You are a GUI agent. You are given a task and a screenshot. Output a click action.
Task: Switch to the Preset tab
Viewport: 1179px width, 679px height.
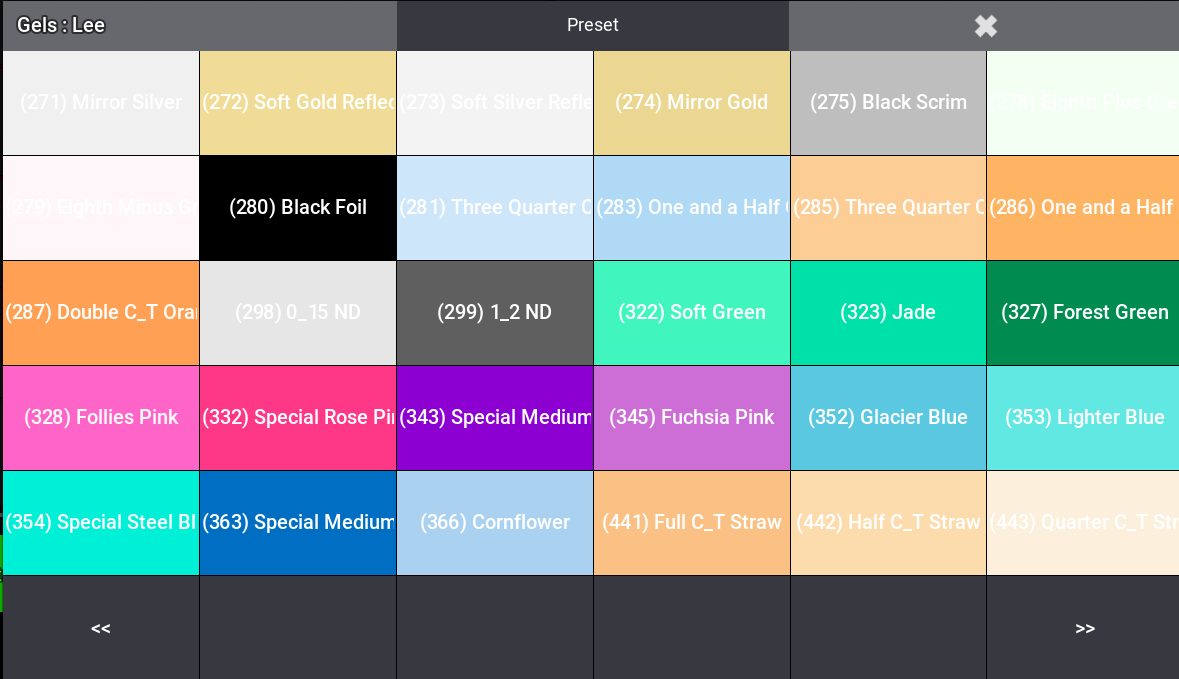point(592,26)
